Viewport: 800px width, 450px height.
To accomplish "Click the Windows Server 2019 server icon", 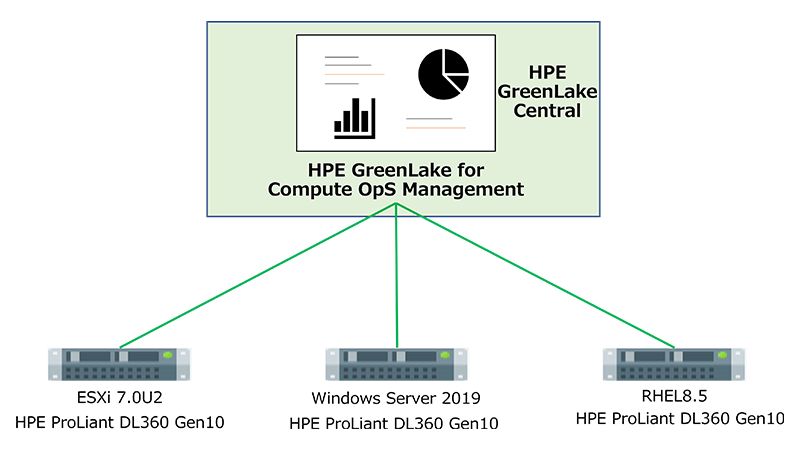I will [396, 364].
